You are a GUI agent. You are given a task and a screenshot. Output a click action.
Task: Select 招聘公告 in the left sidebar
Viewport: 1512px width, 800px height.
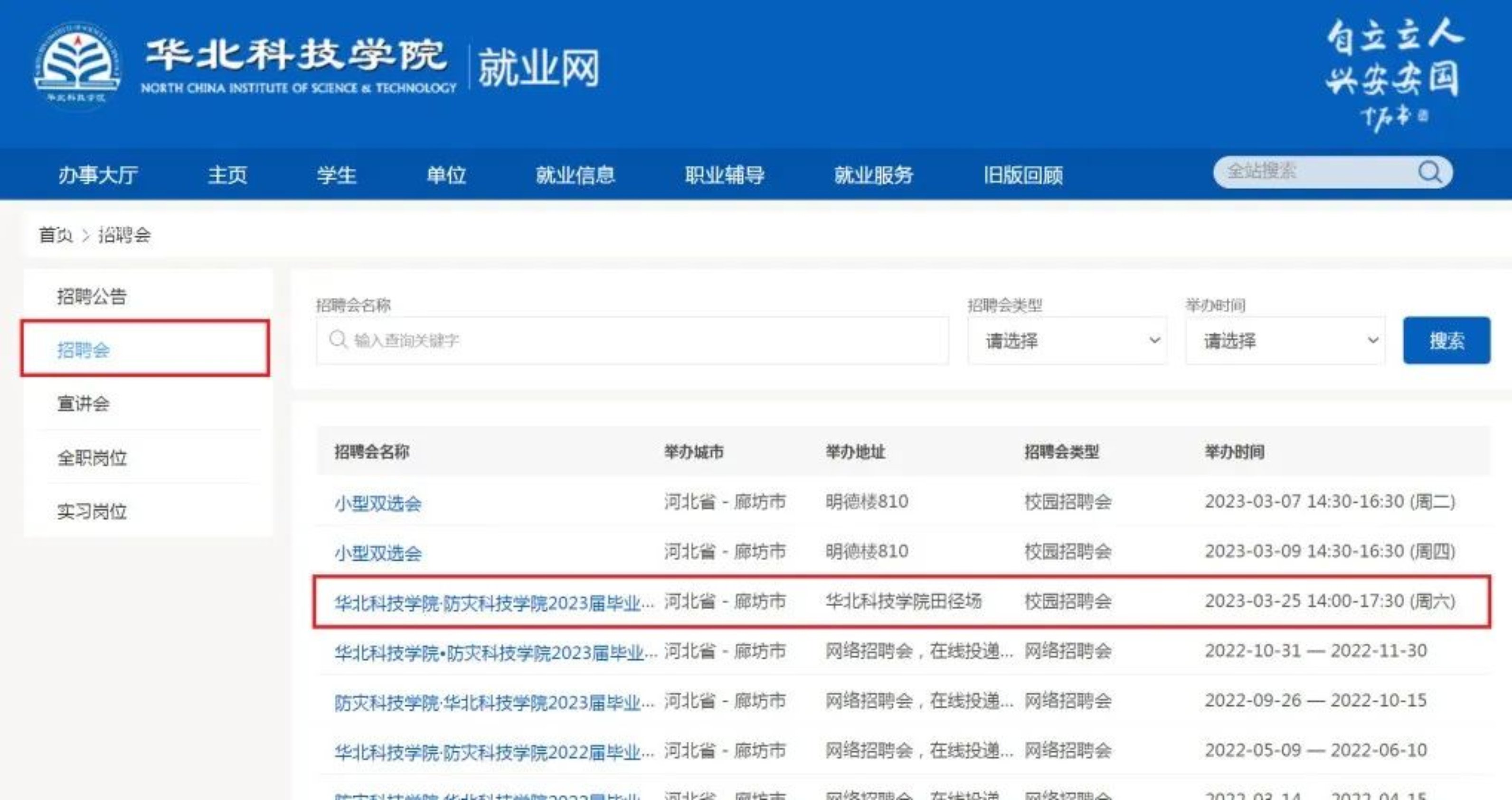(x=92, y=296)
